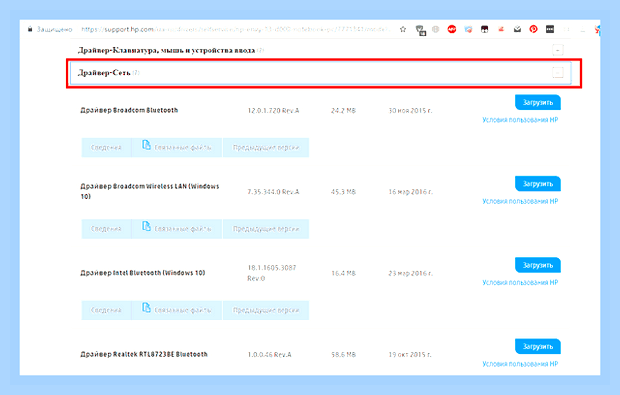
Task: Download the Broadcom Wireless LAN driver with Загрузить
Action: (538, 184)
